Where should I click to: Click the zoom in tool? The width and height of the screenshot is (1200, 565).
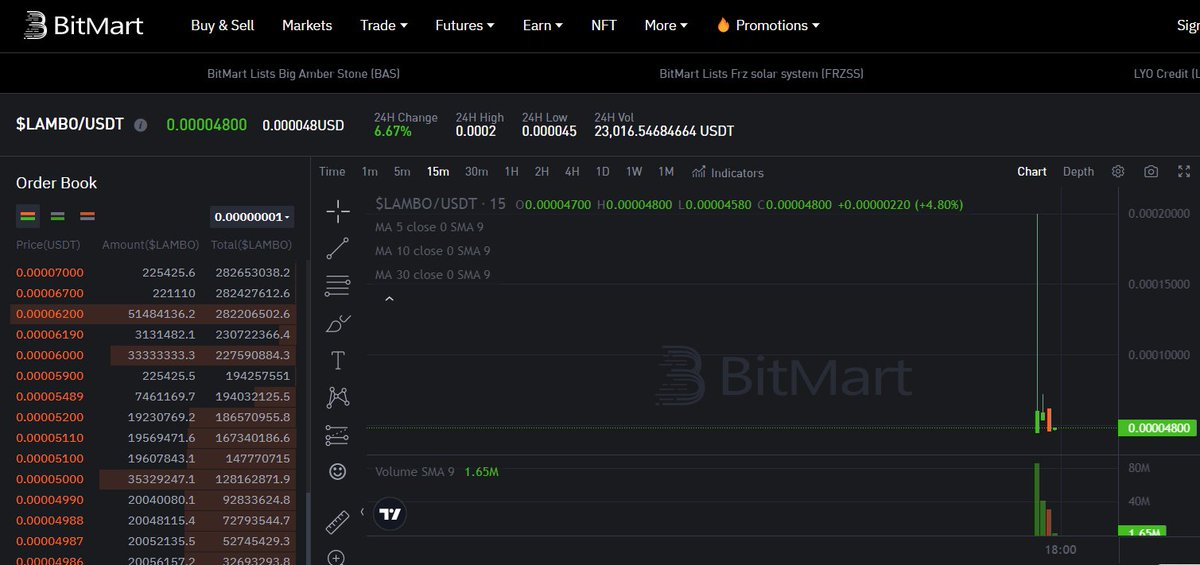click(x=337, y=558)
